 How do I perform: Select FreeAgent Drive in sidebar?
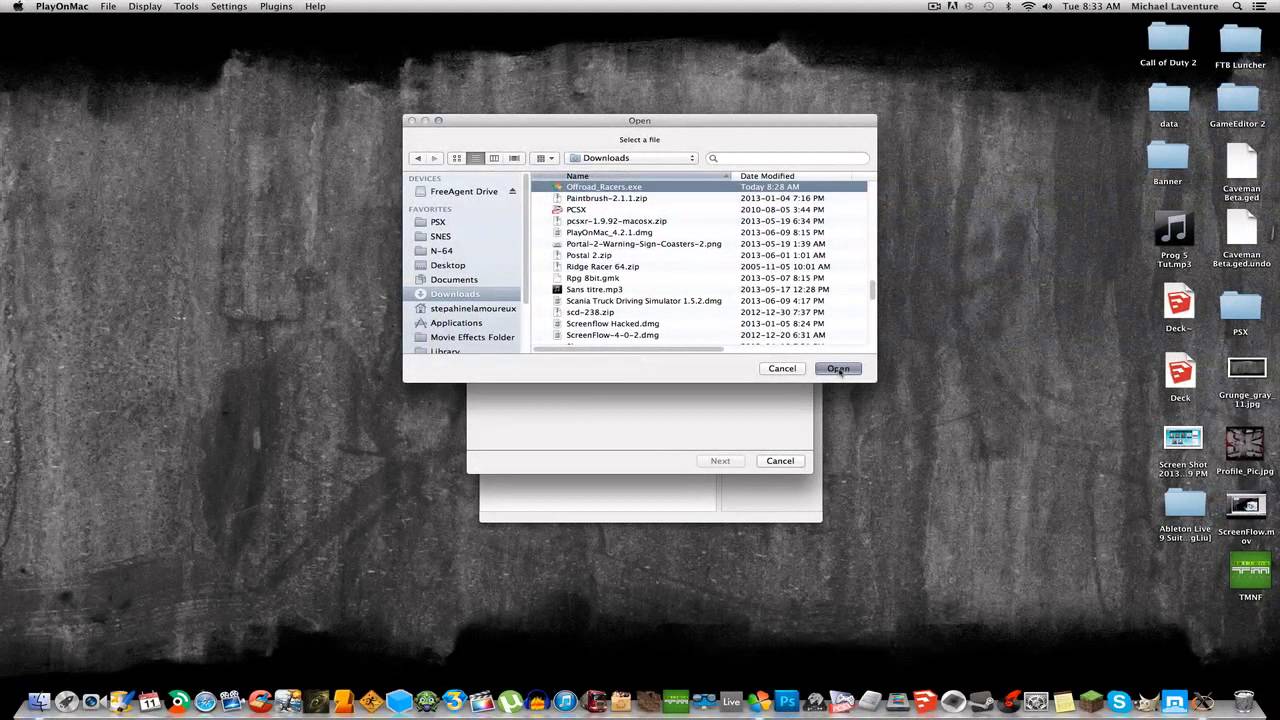point(463,191)
